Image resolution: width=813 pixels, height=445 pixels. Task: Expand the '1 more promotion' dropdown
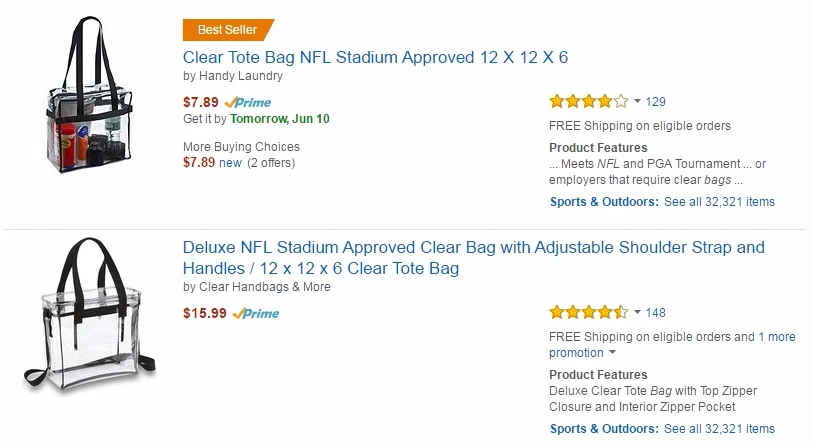tap(612, 353)
